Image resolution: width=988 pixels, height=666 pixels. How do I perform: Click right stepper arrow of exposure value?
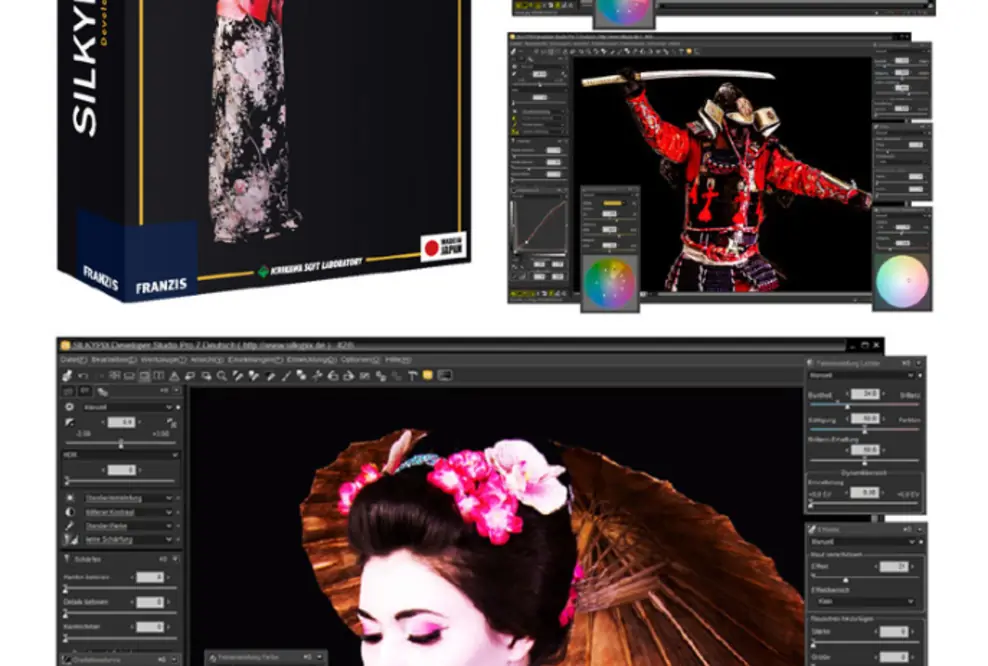pyautogui.click(x=140, y=423)
